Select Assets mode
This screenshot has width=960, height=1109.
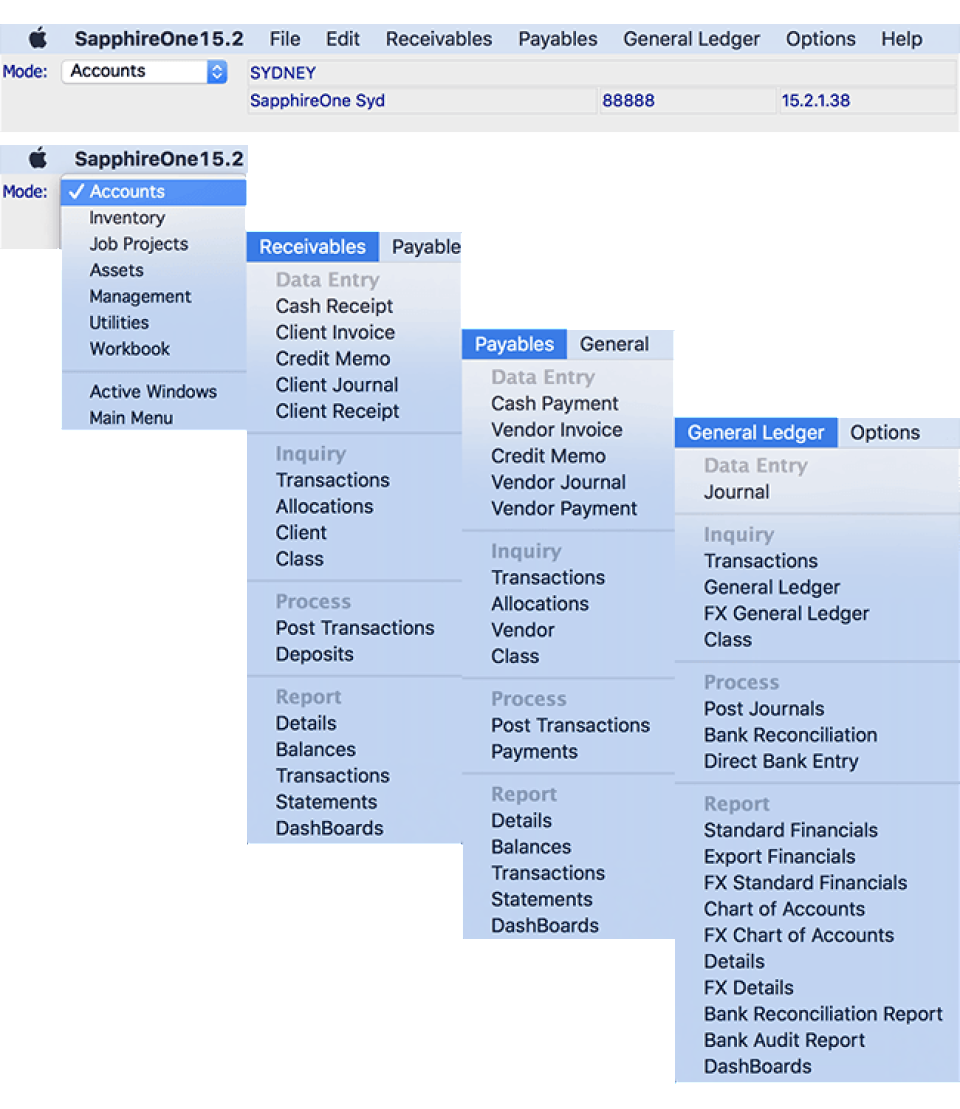(116, 270)
